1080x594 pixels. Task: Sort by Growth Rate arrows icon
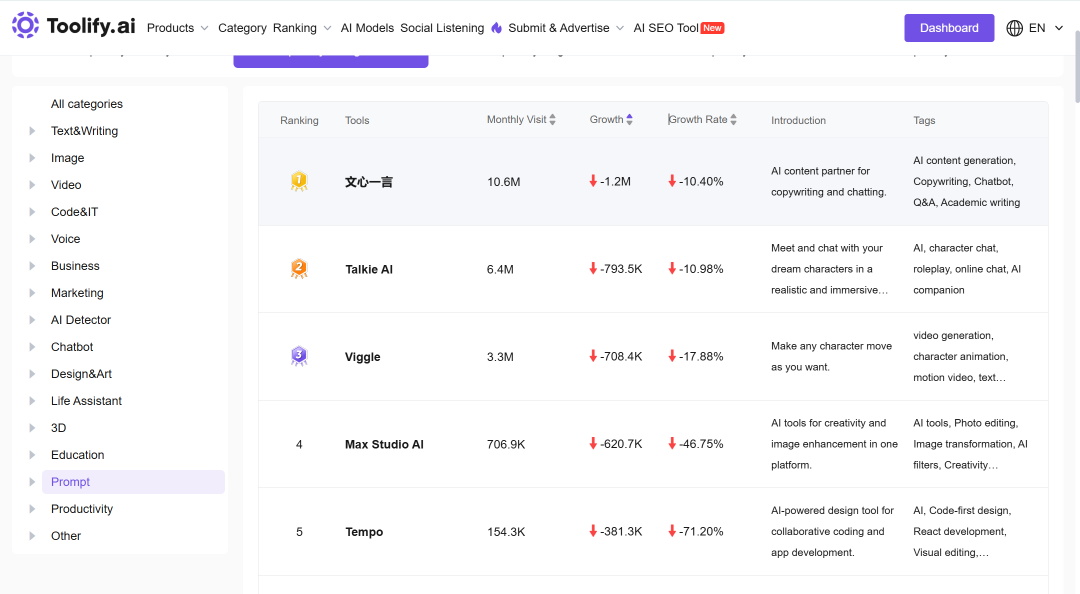[x=734, y=120]
